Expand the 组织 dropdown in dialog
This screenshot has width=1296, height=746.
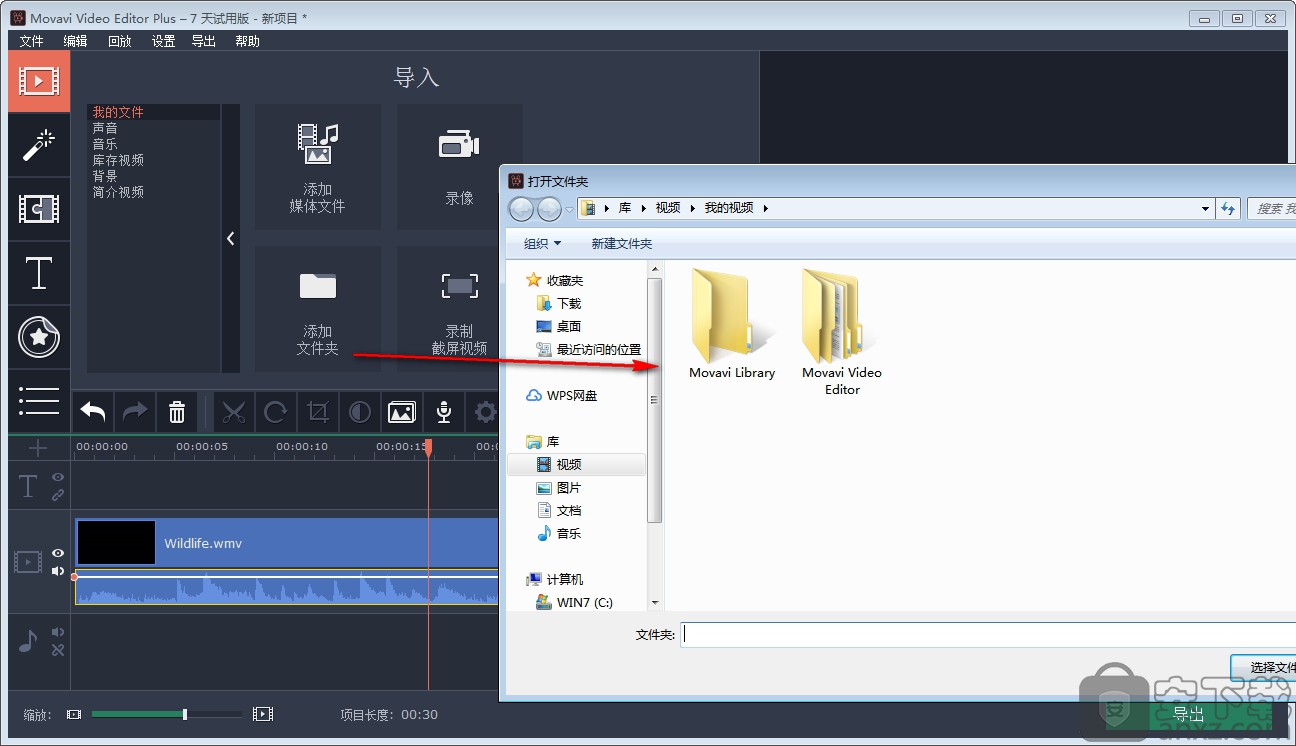coord(543,243)
